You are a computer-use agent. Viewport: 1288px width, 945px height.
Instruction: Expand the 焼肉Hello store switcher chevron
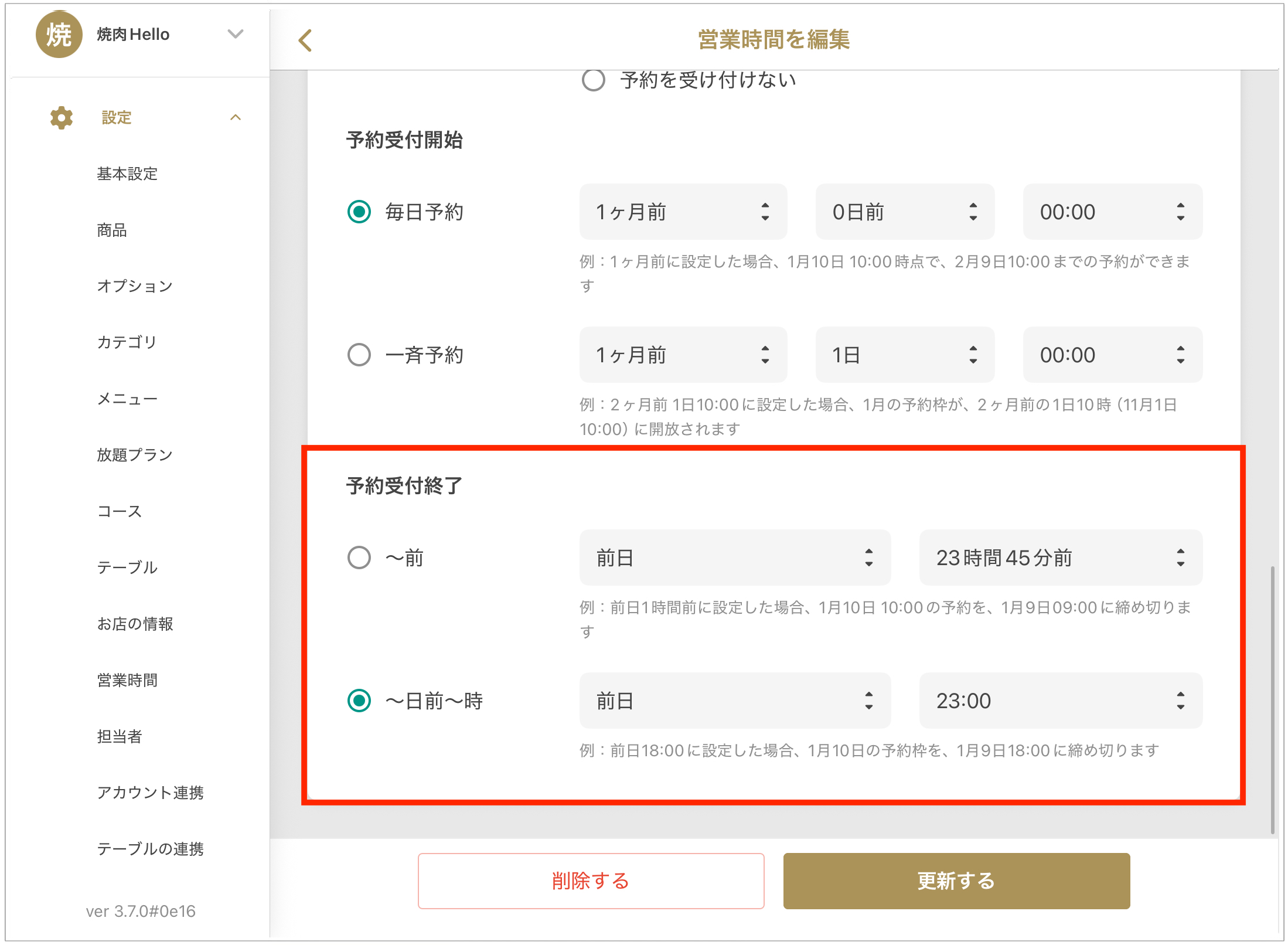click(236, 35)
